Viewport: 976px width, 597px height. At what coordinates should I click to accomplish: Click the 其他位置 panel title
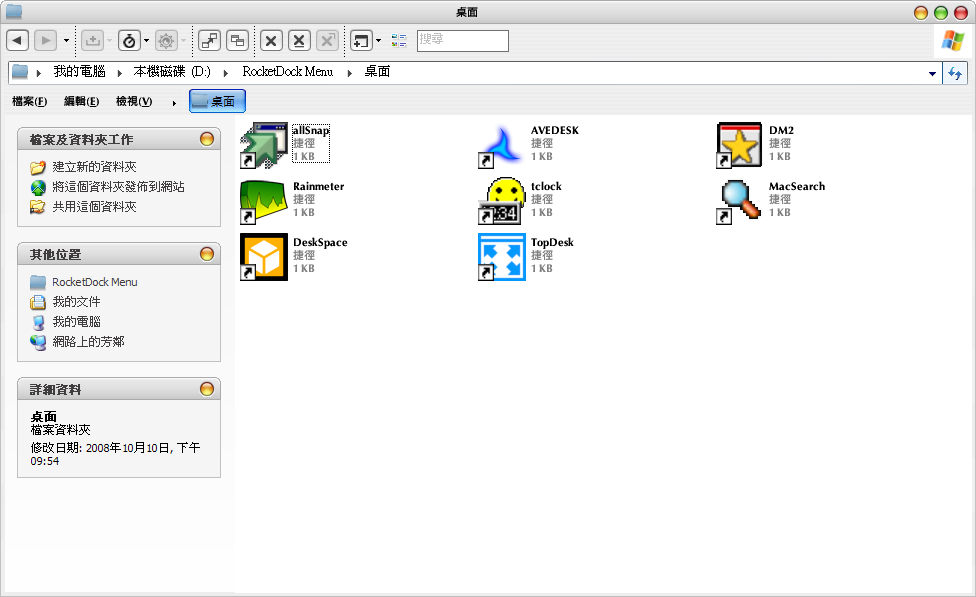(x=55, y=255)
